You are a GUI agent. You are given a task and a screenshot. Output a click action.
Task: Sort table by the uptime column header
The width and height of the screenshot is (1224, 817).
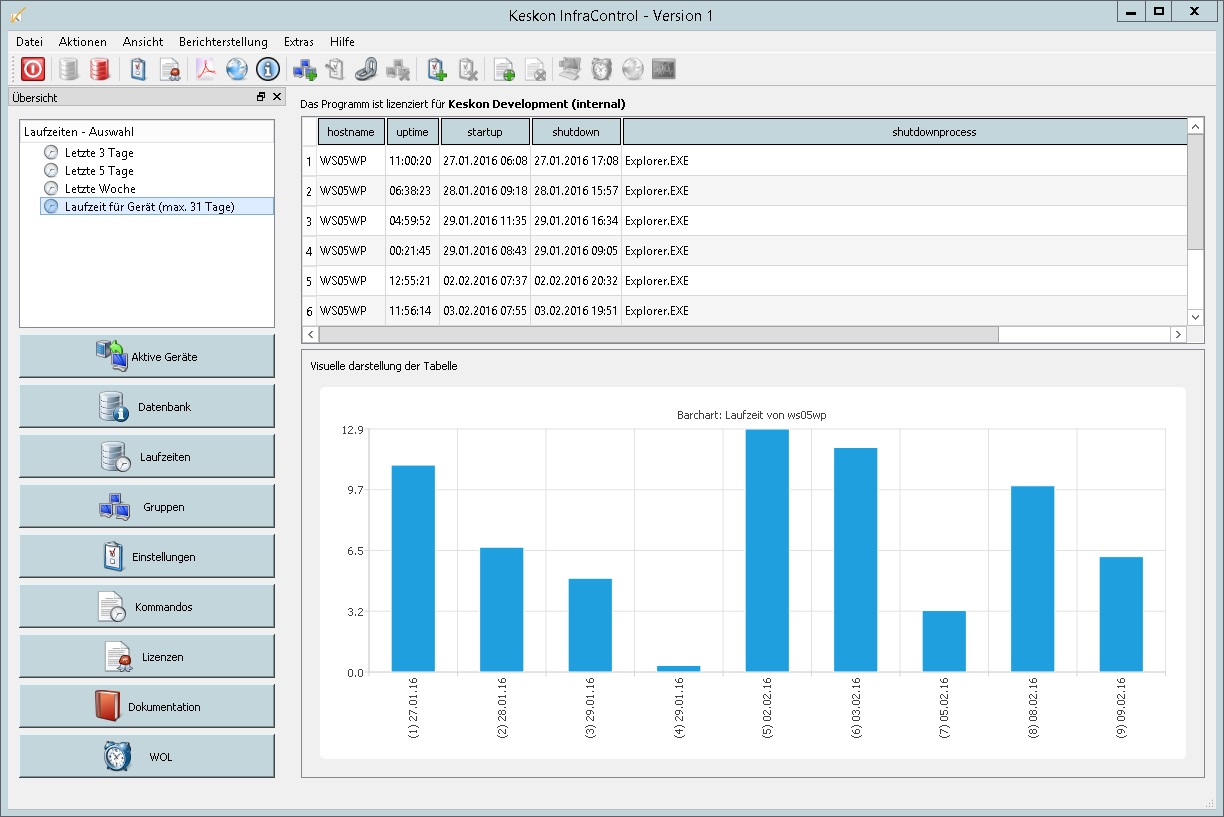412,132
